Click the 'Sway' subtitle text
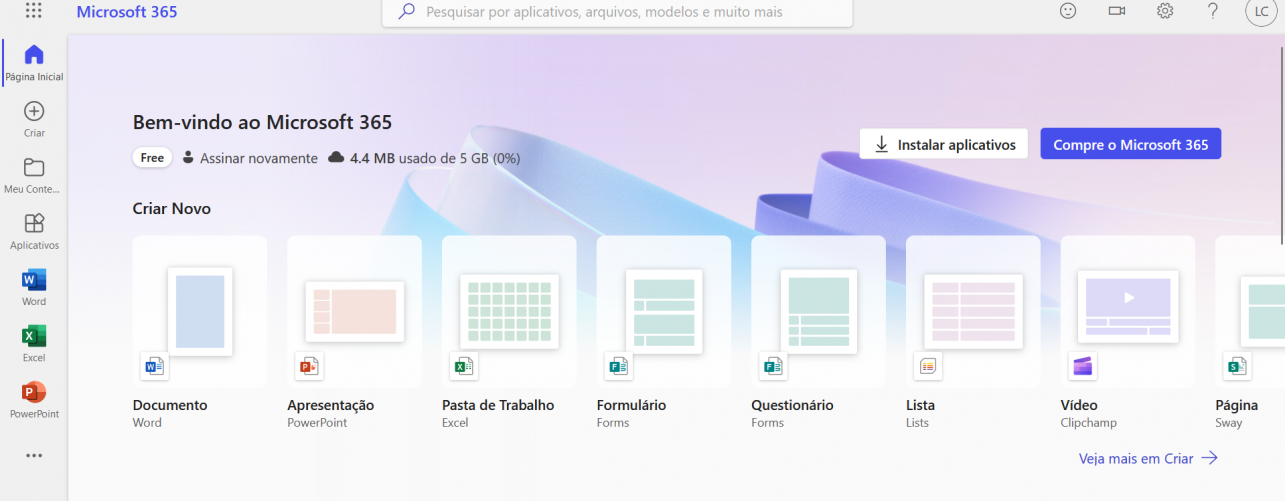This screenshot has height=501, width=1285. pos(1229,423)
